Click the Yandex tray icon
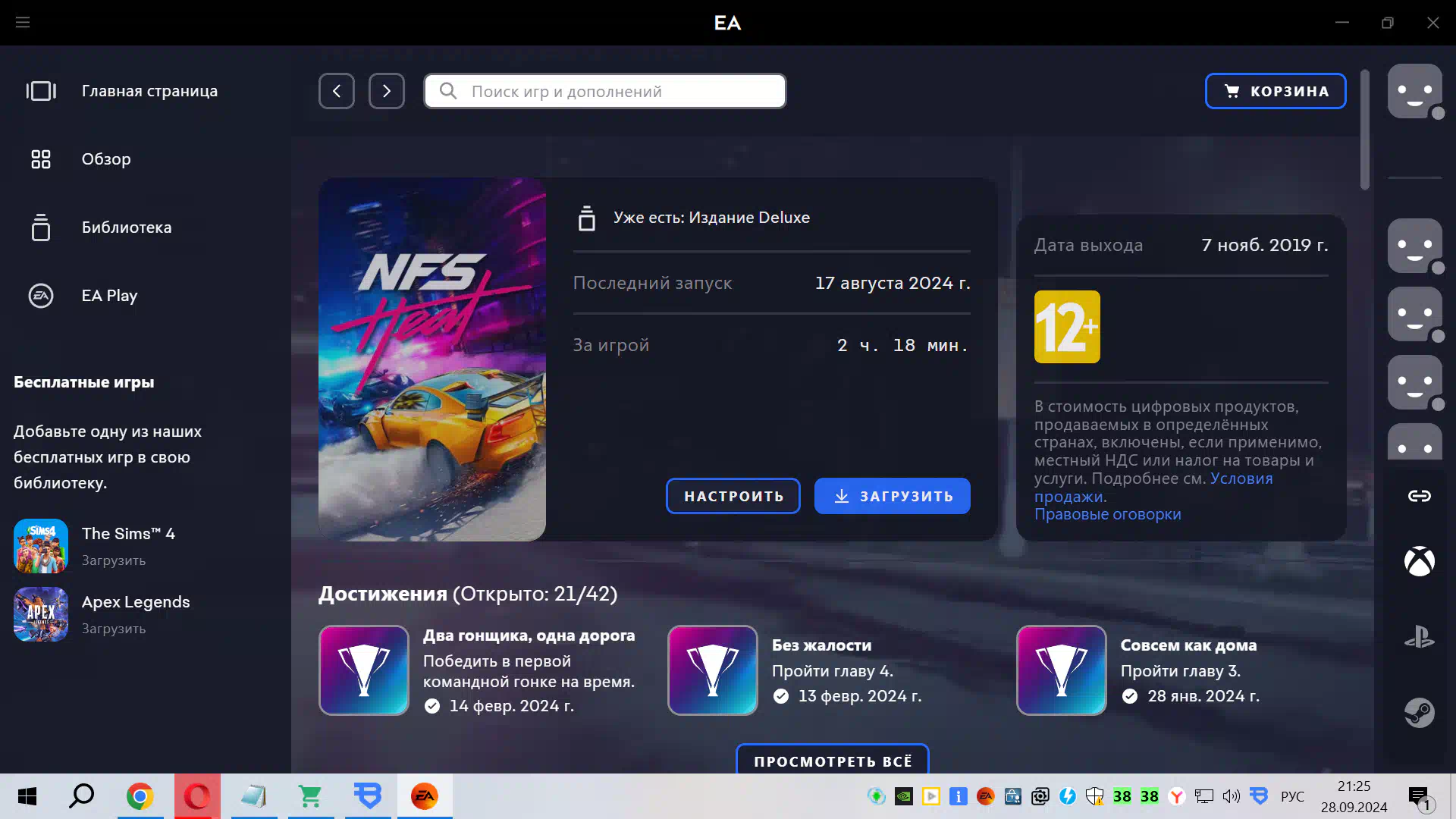Viewport: 1456px width, 819px height. pos(1177,796)
